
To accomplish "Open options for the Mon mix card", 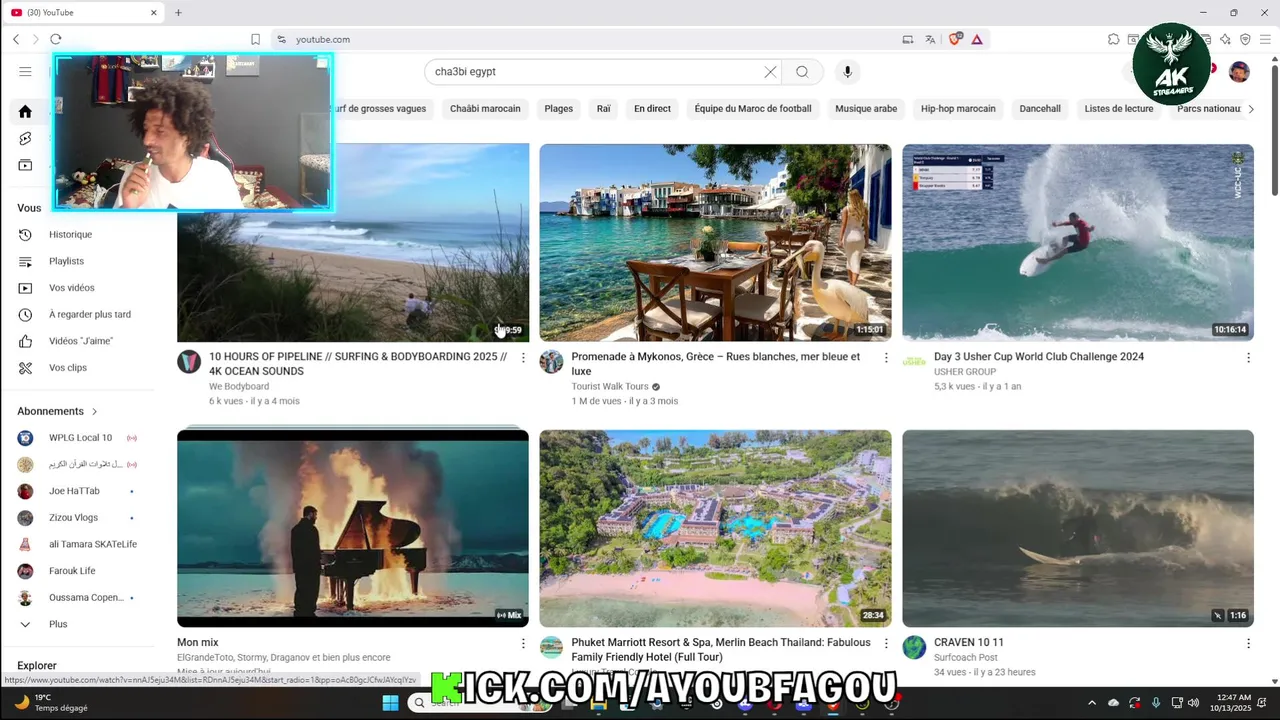I will pyautogui.click(x=523, y=644).
